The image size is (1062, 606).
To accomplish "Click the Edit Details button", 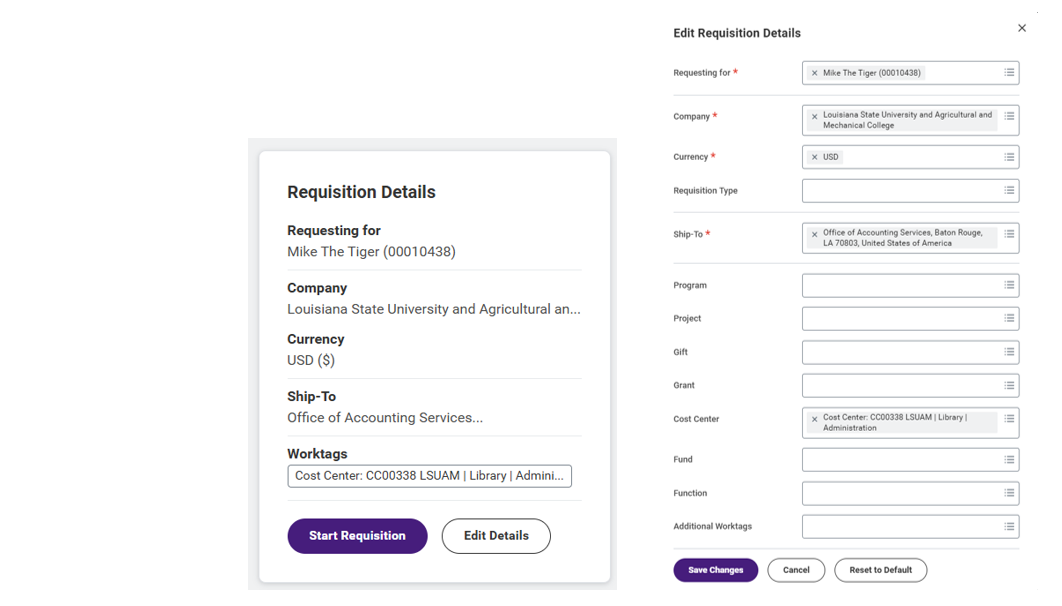I will coord(496,536).
